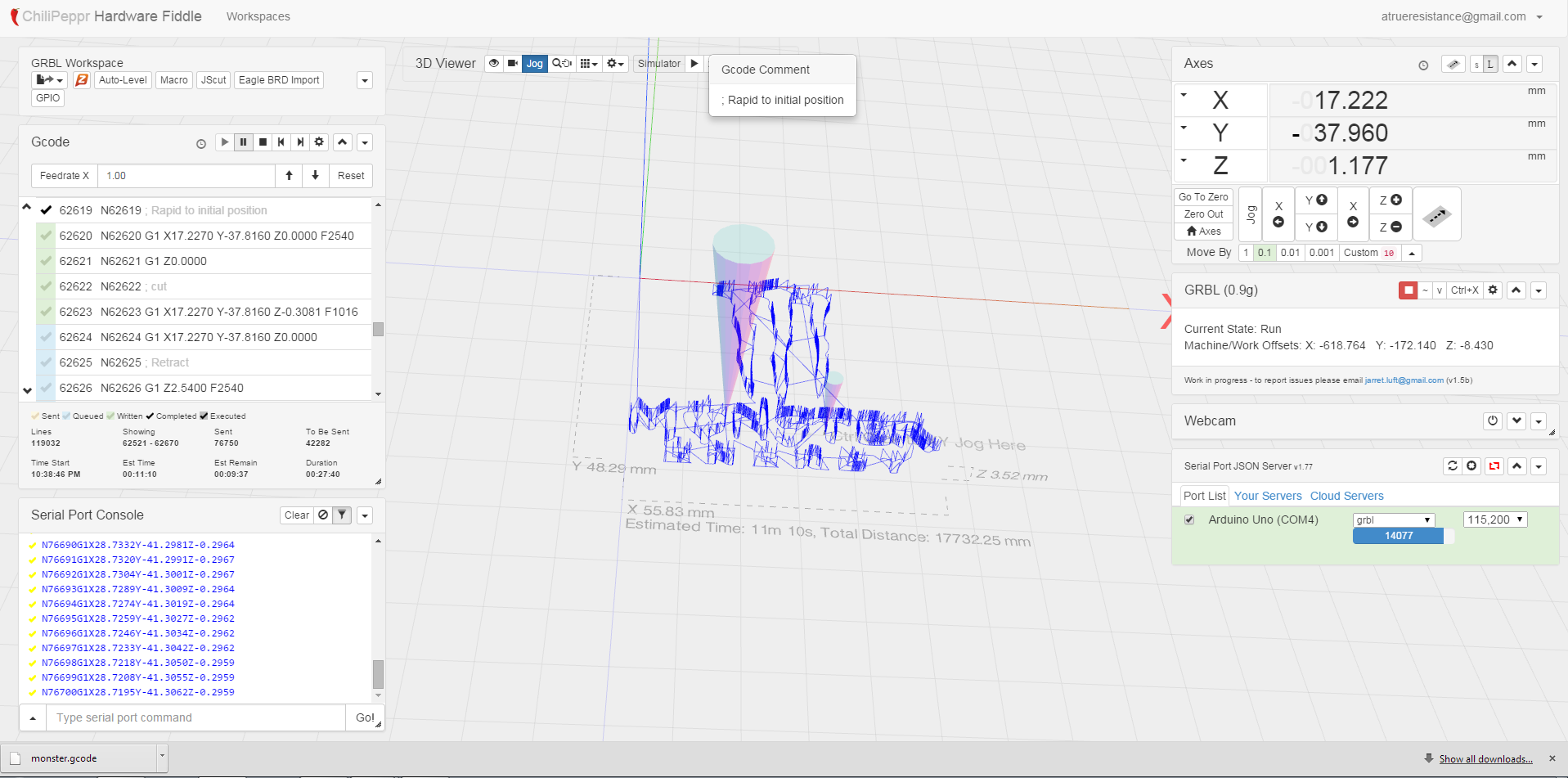Image resolution: width=1568 pixels, height=778 pixels.
Task: Stop Gcode execution with the stop icon
Action: pyautogui.click(x=263, y=142)
